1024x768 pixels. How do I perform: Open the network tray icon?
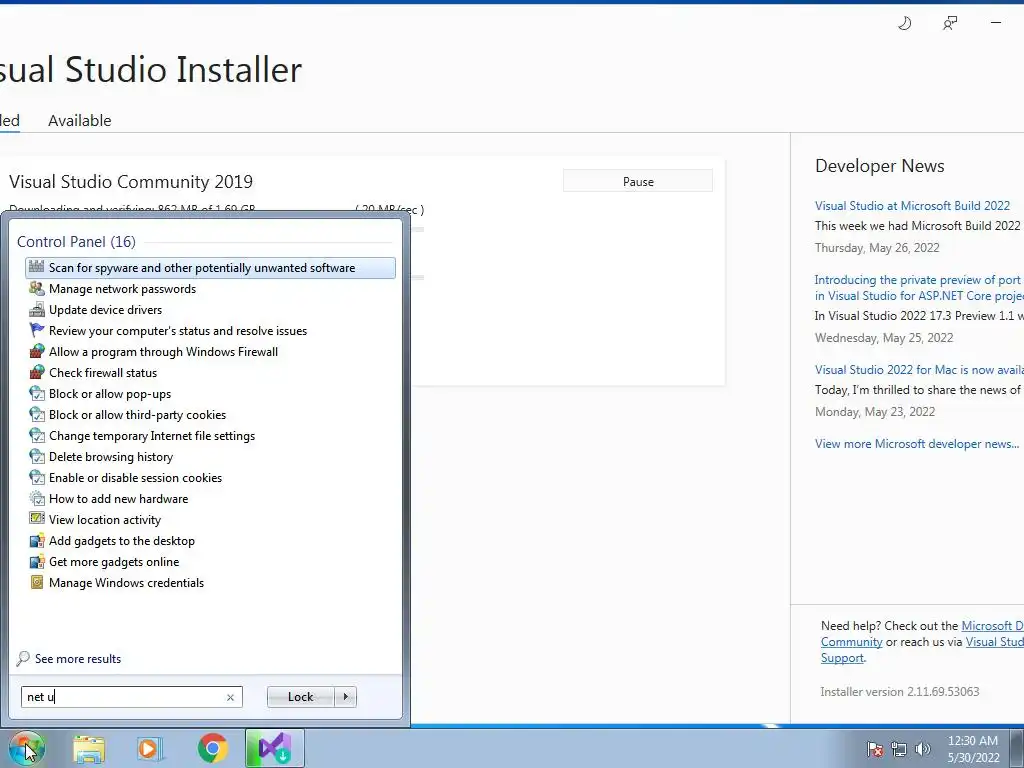pos(899,749)
